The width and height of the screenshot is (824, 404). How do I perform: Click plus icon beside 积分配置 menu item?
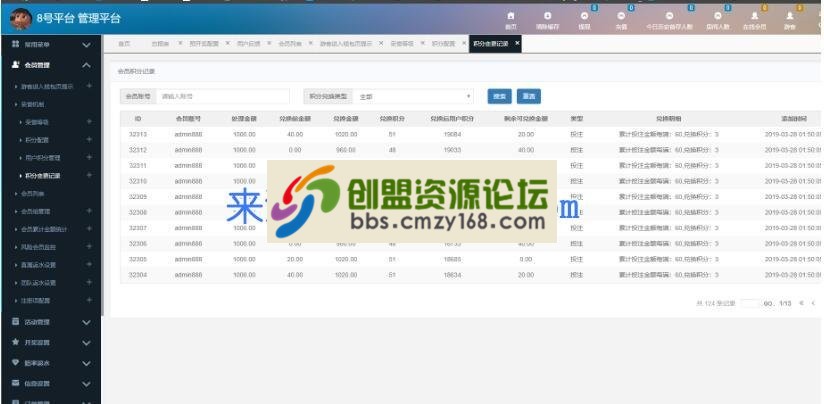pyautogui.click(x=89, y=140)
